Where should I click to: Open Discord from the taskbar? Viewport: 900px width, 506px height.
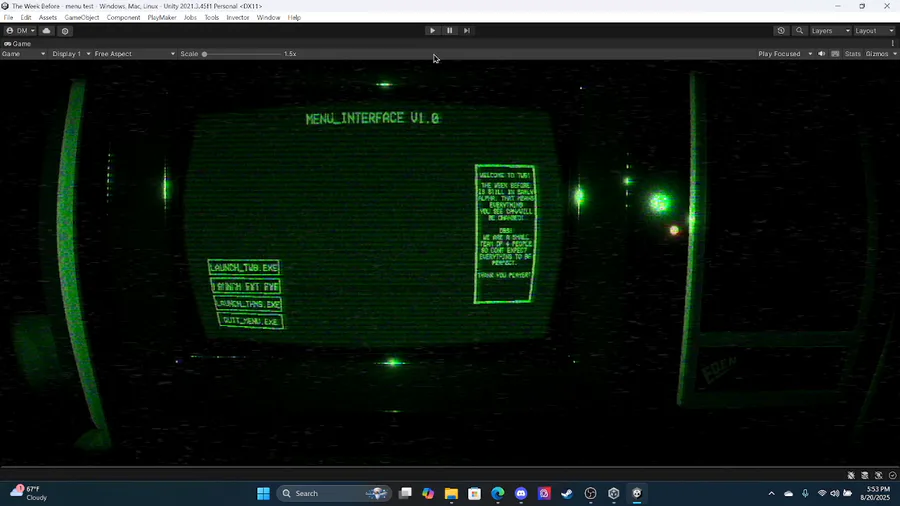click(521, 493)
